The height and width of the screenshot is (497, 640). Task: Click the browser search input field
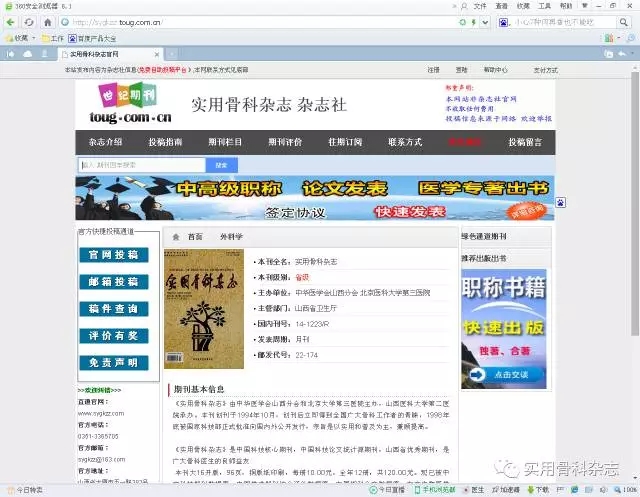coord(564,22)
